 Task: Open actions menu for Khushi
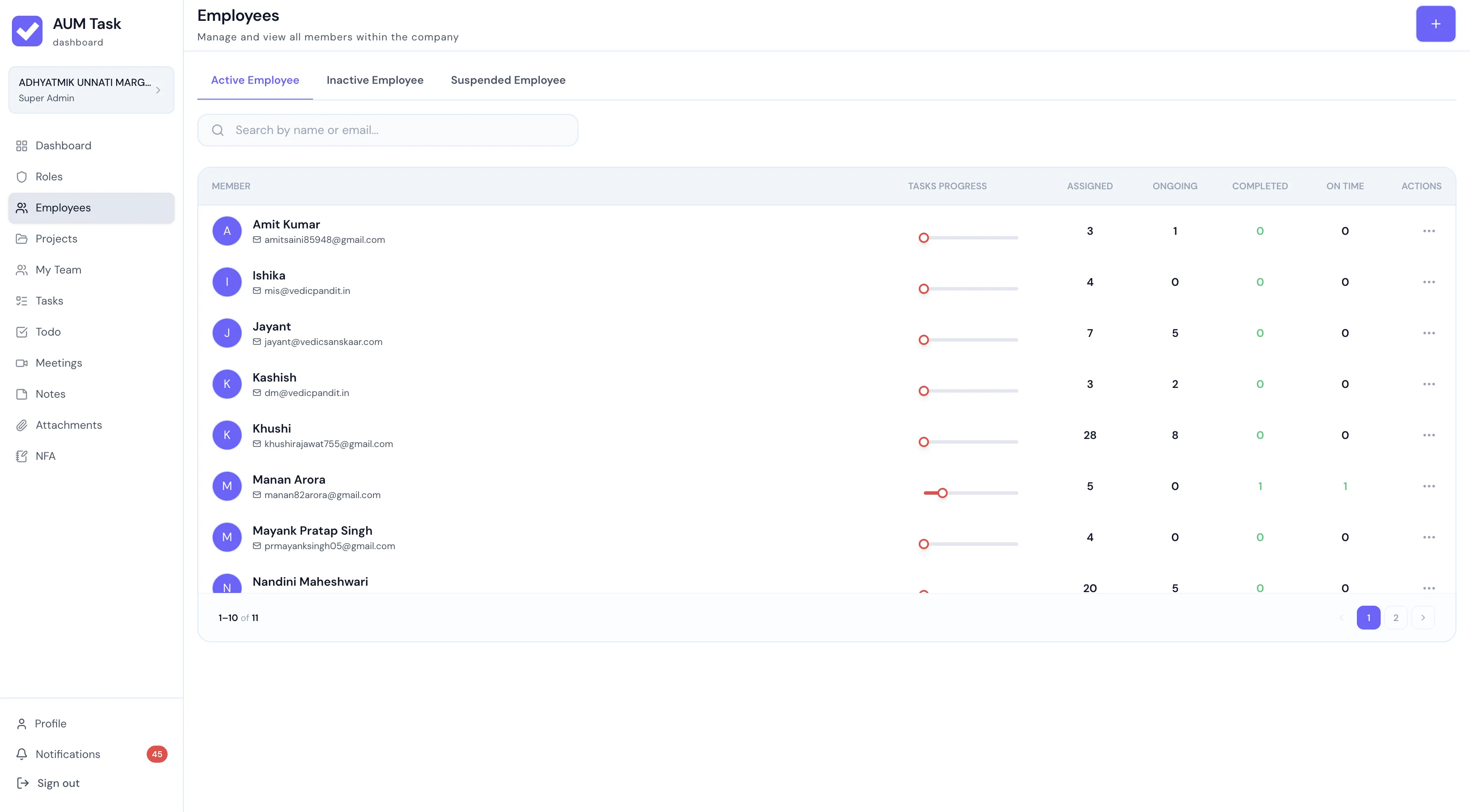tap(1429, 436)
